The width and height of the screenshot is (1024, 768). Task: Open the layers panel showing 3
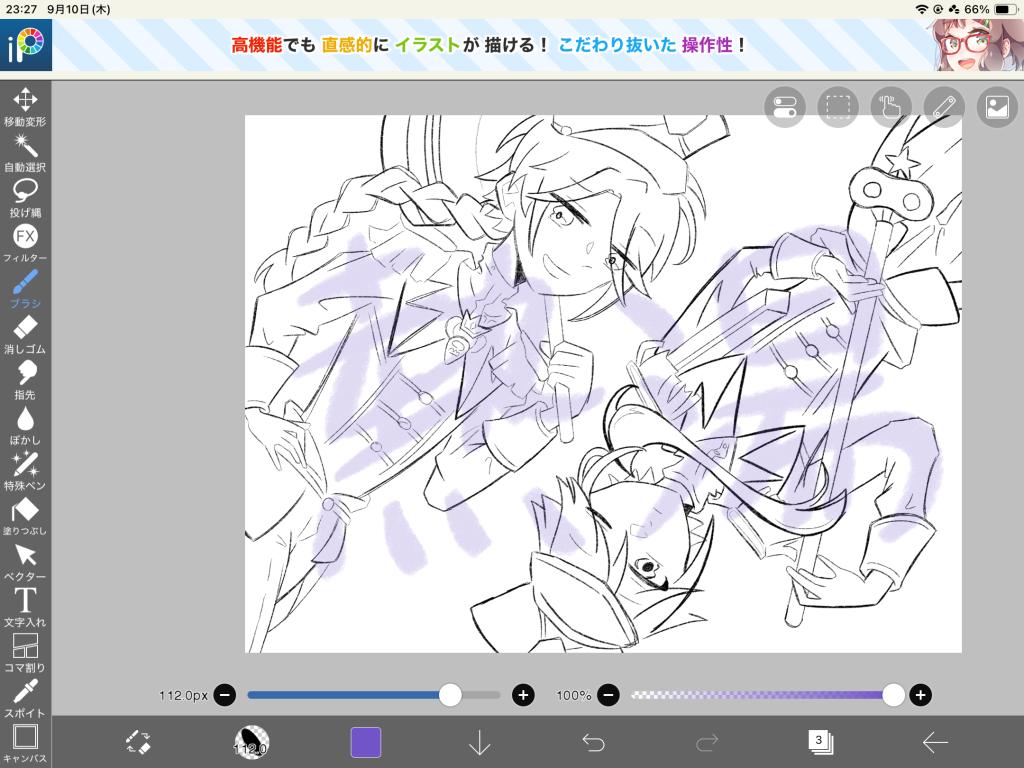coord(820,743)
